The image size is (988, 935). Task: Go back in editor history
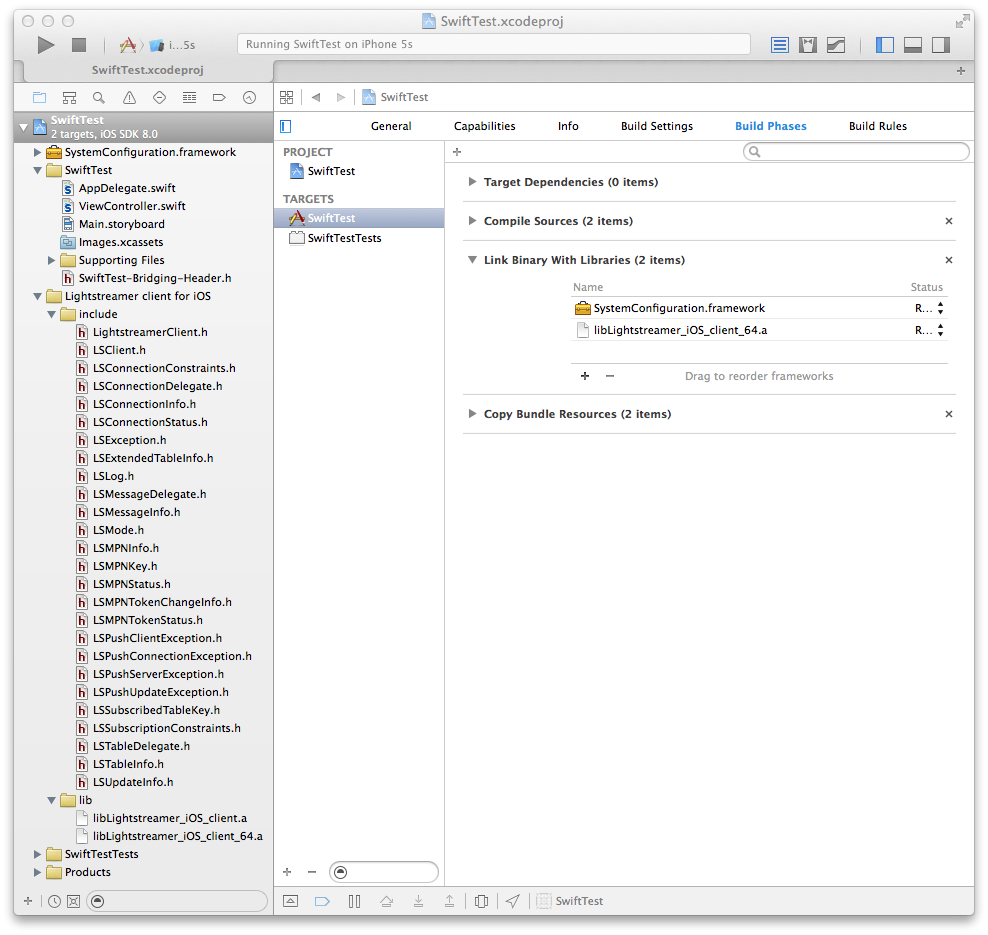coord(316,97)
